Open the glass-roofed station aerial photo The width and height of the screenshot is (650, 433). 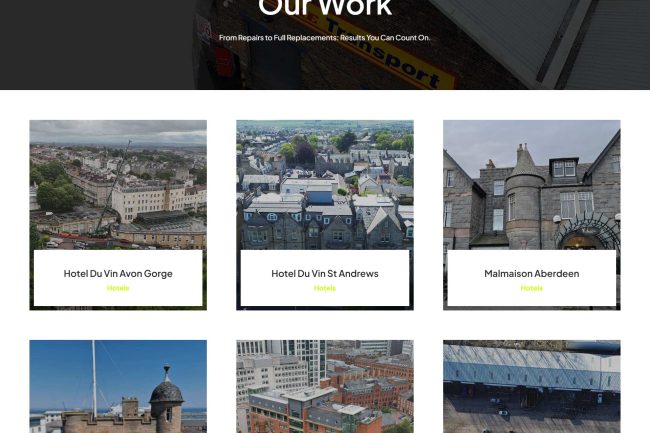coord(531,387)
